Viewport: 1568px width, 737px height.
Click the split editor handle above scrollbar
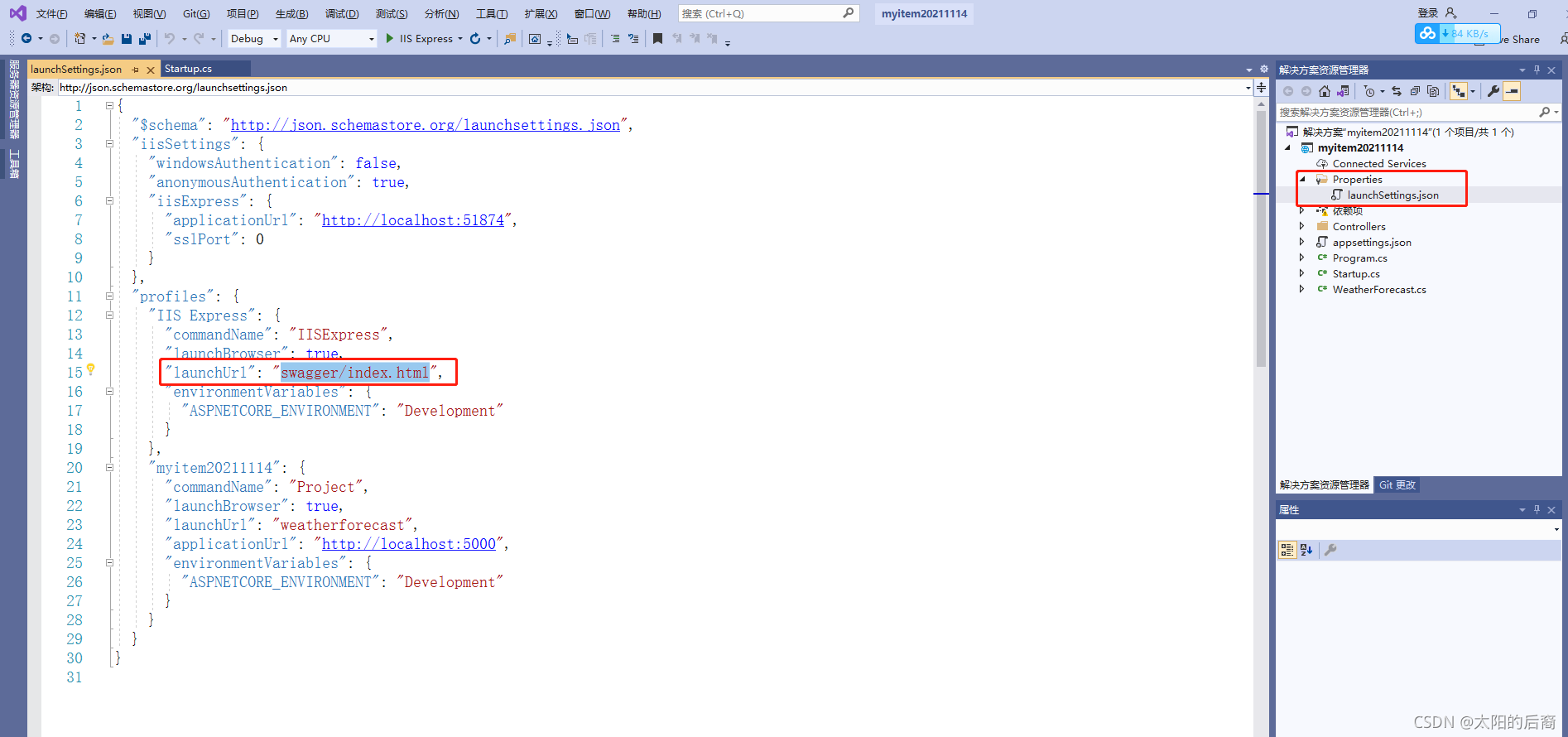[x=1261, y=87]
